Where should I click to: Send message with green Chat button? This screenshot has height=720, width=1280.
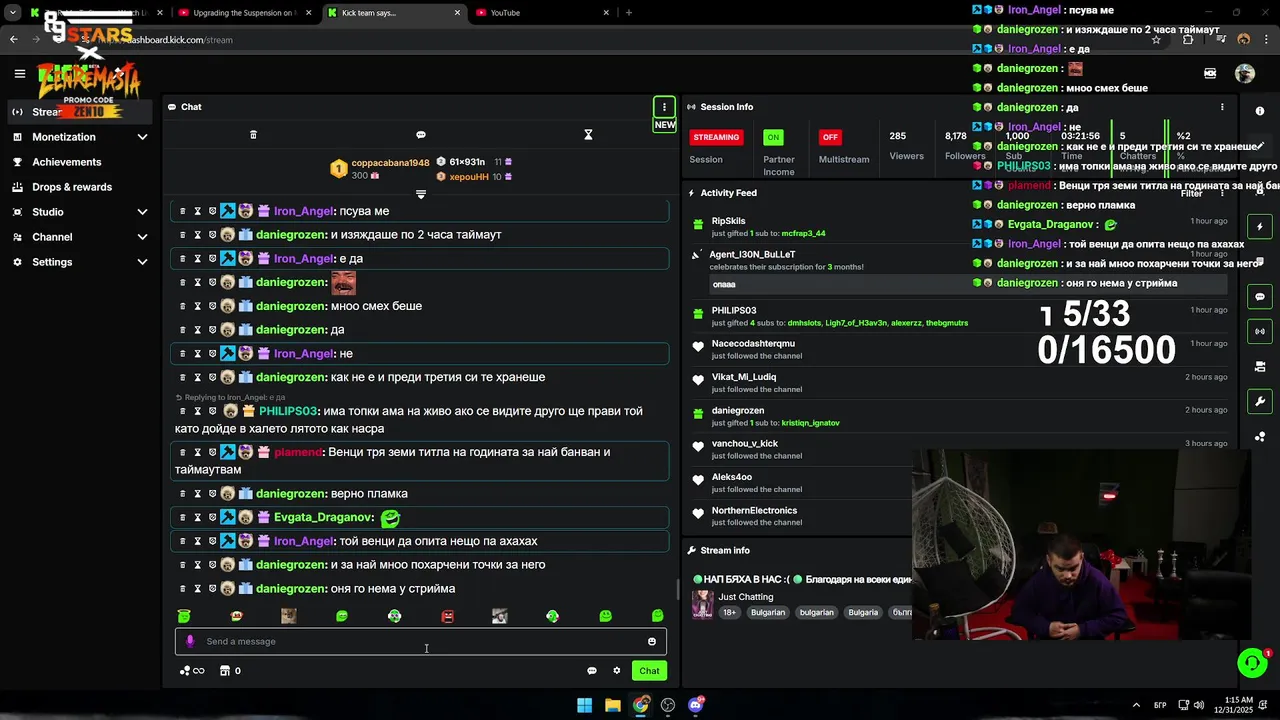tap(650, 671)
